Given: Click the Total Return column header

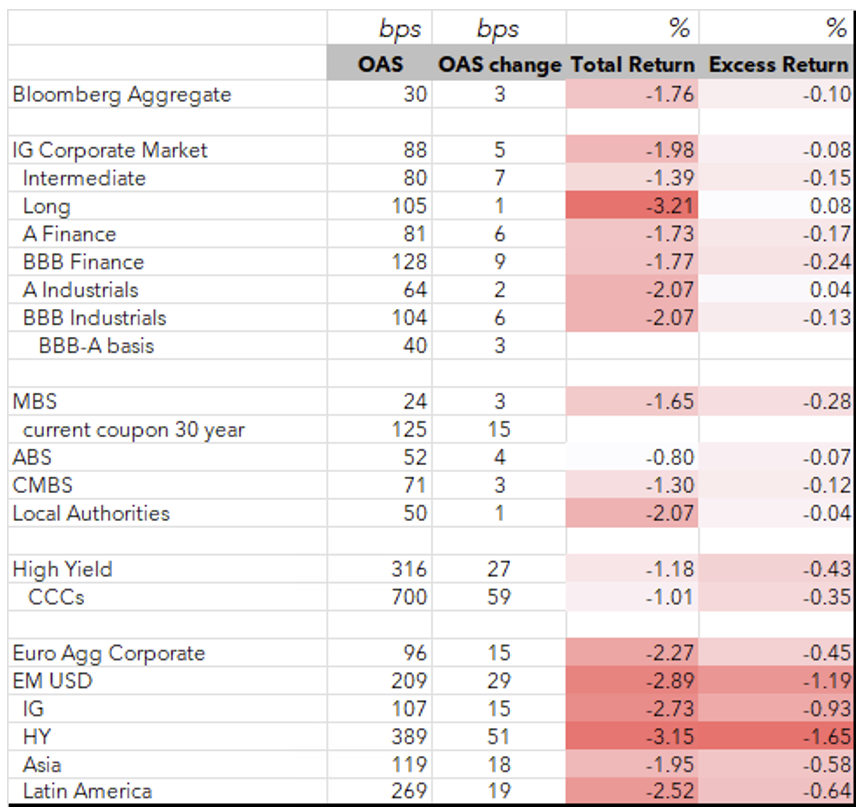Looking at the screenshot, I should (x=632, y=65).
